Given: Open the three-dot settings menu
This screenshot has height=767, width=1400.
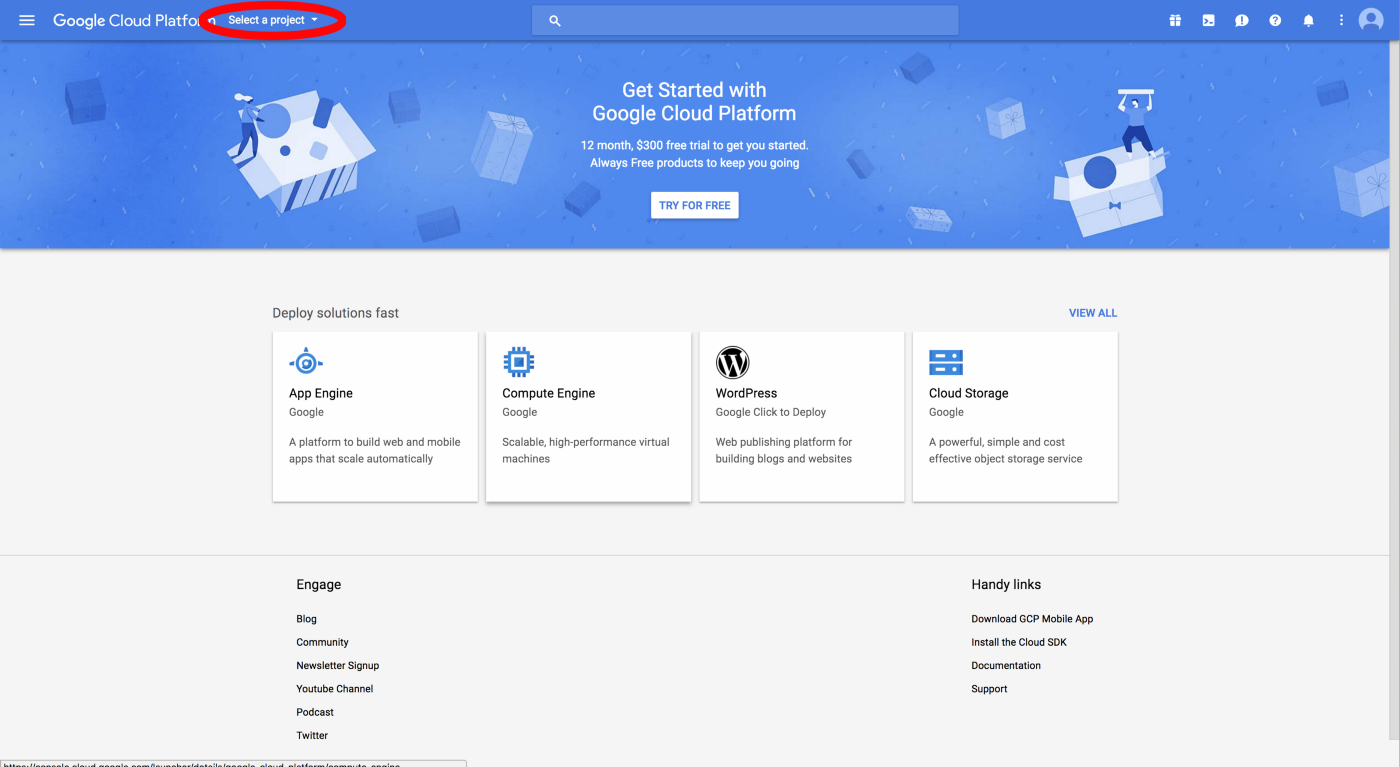Looking at the screenshot, I should coord(1341,20).
